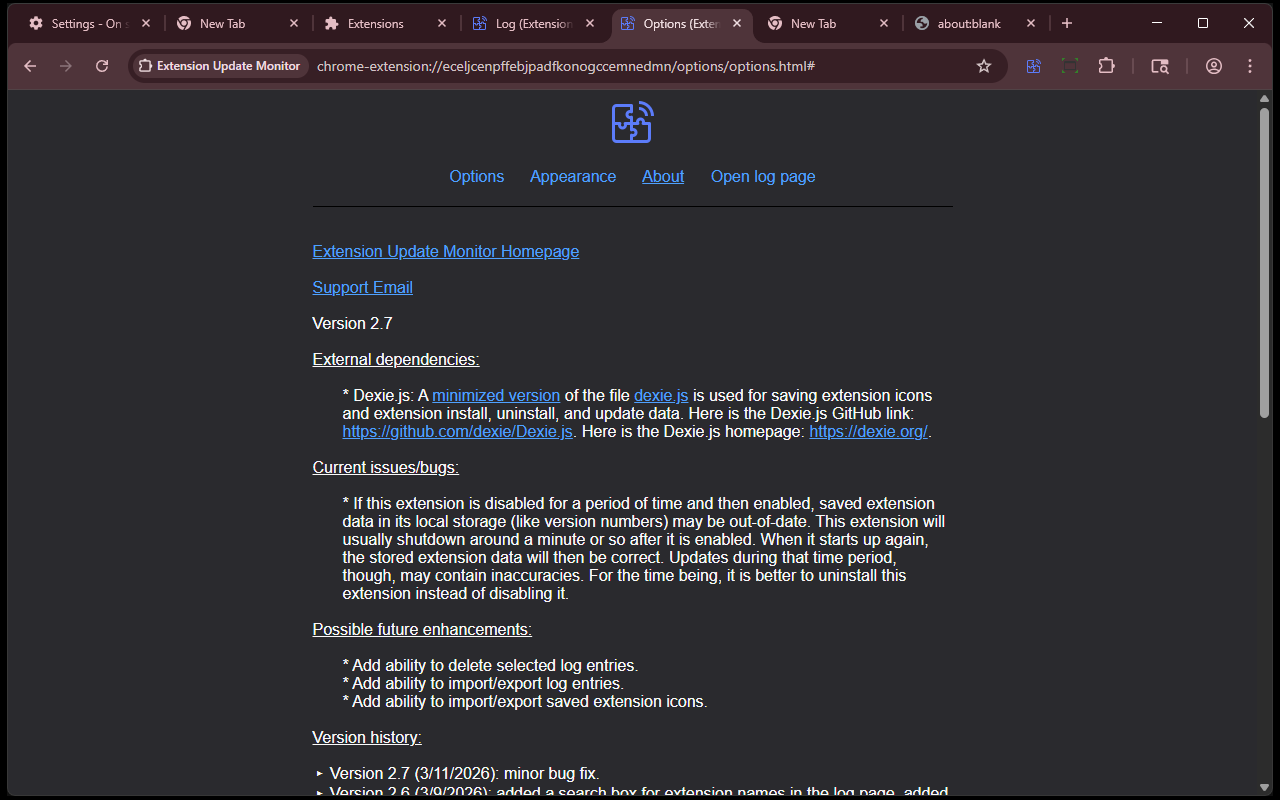Open the Chrome profile avatar
Viewport: 1280px width, 800px height.
(1214, 66)
